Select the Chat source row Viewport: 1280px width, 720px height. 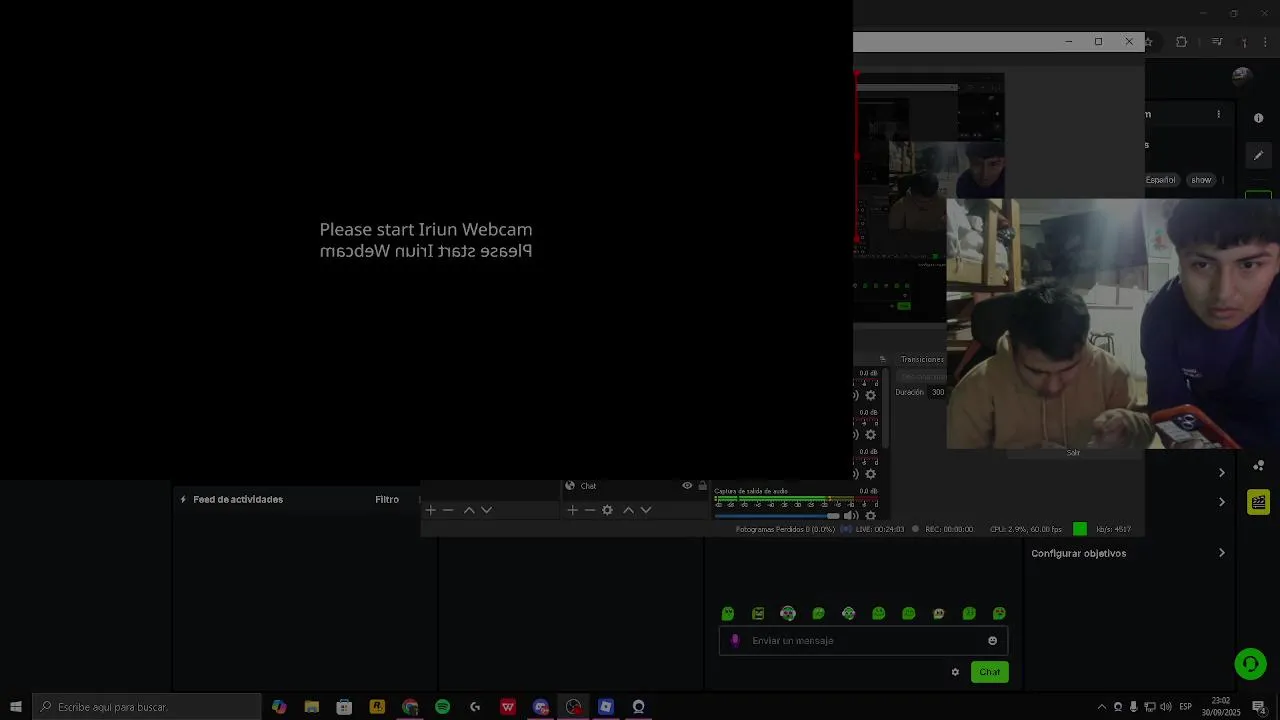(635, 486)
